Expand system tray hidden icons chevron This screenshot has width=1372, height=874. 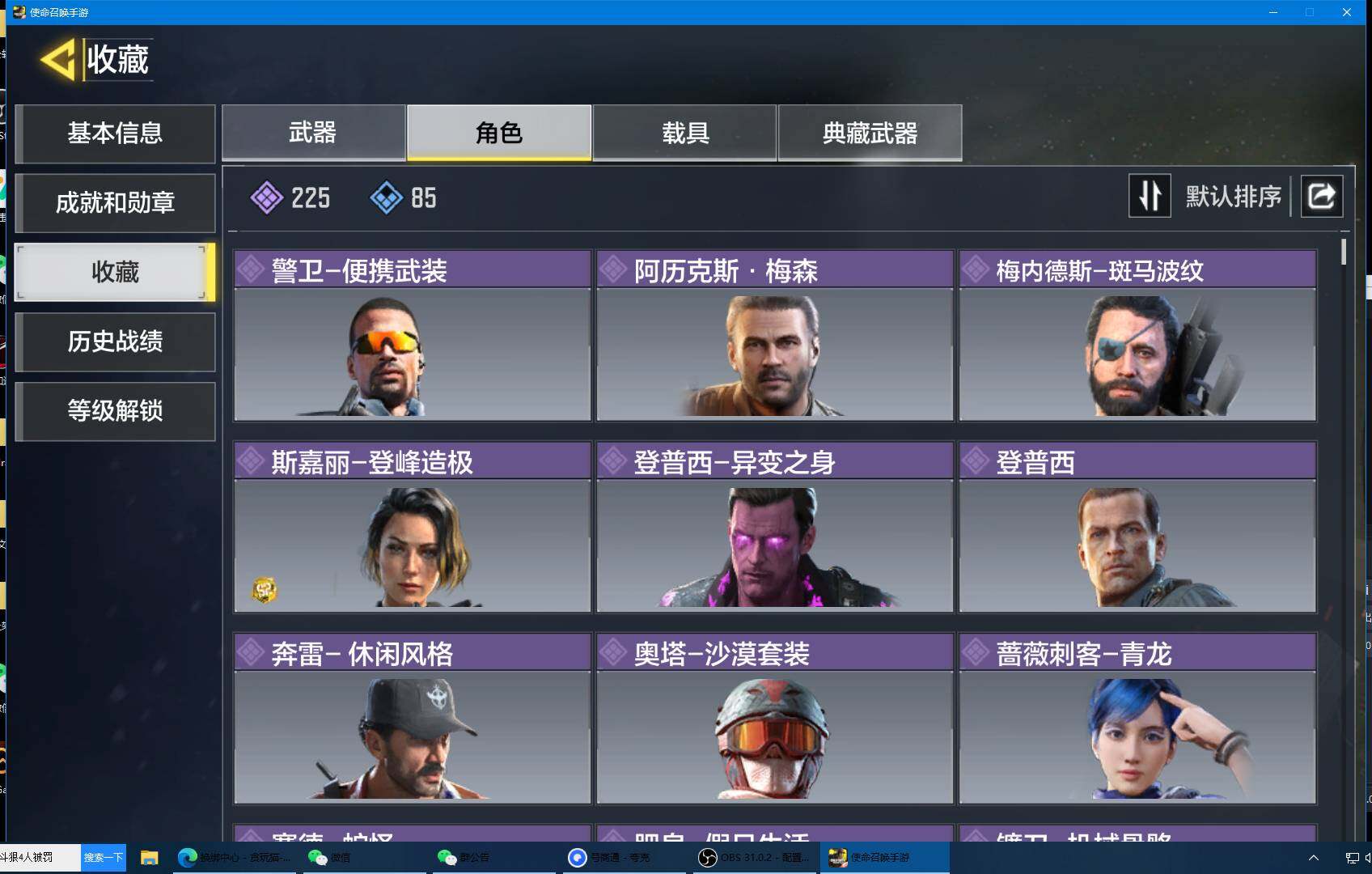(1314, 858)
